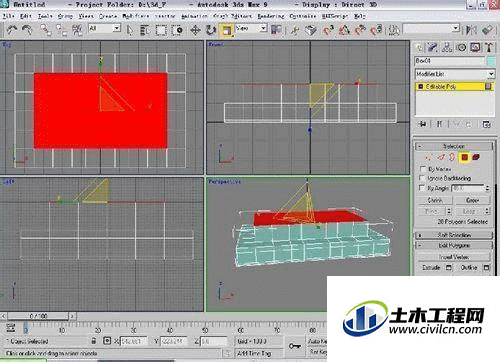Click the Align tool icon
This screenshot has height=362, width=500.
[x=487, y=30]
